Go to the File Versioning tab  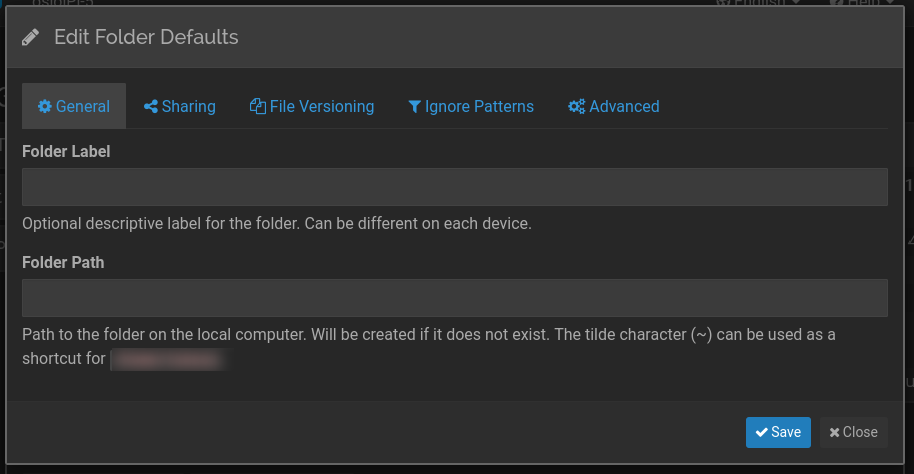coord(312,107)
